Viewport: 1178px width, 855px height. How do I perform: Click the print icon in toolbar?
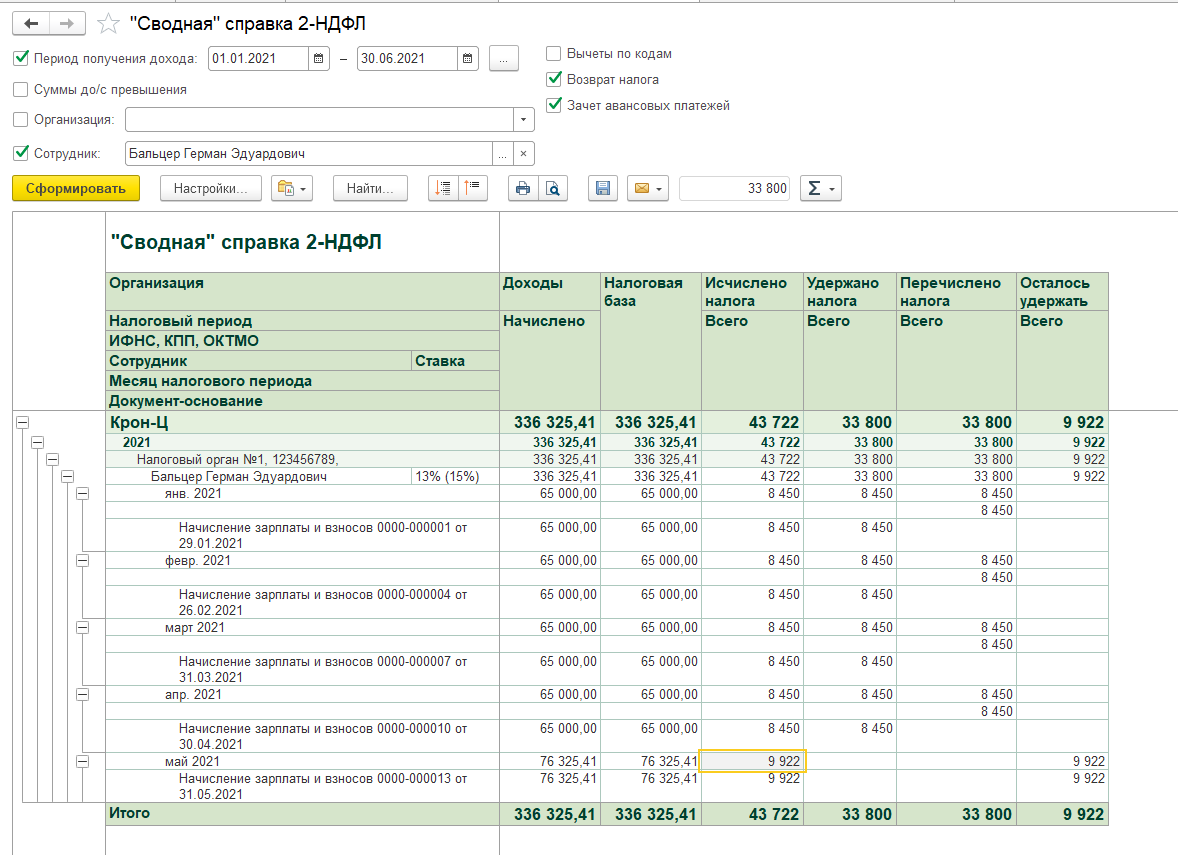coord(522,188)
